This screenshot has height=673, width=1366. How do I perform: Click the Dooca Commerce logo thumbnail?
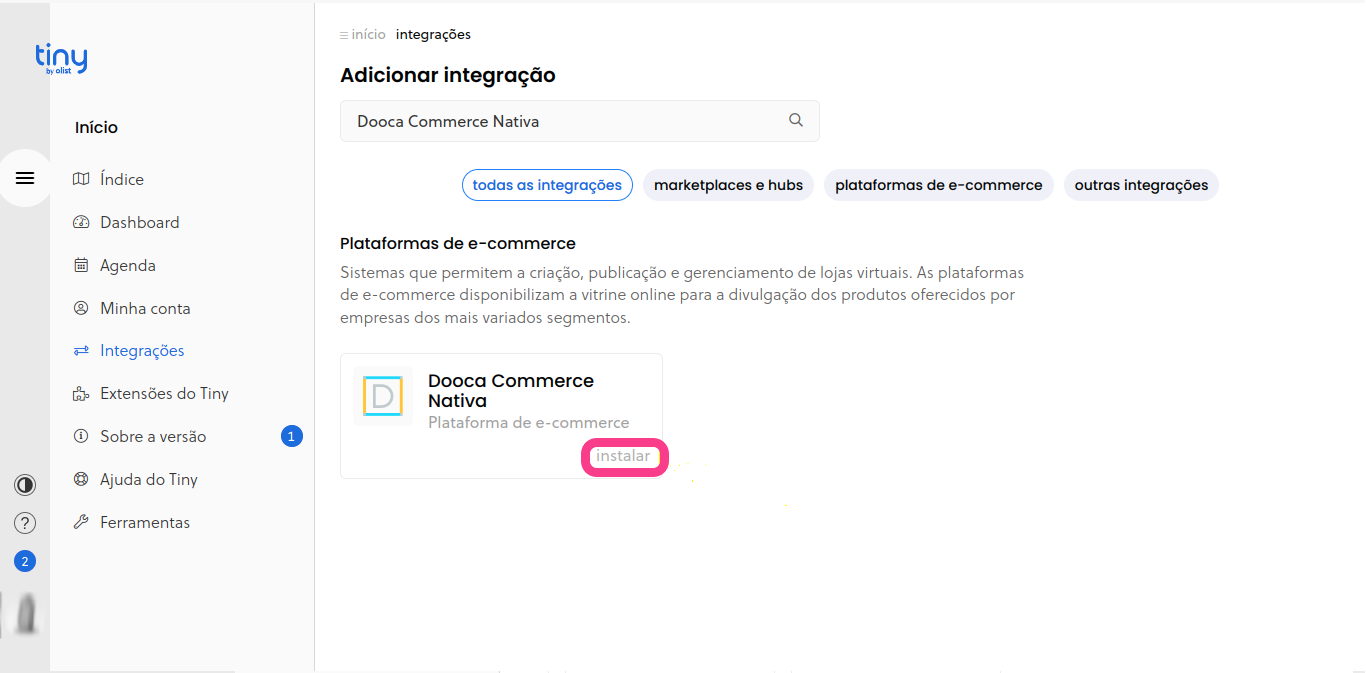(382, 396)
